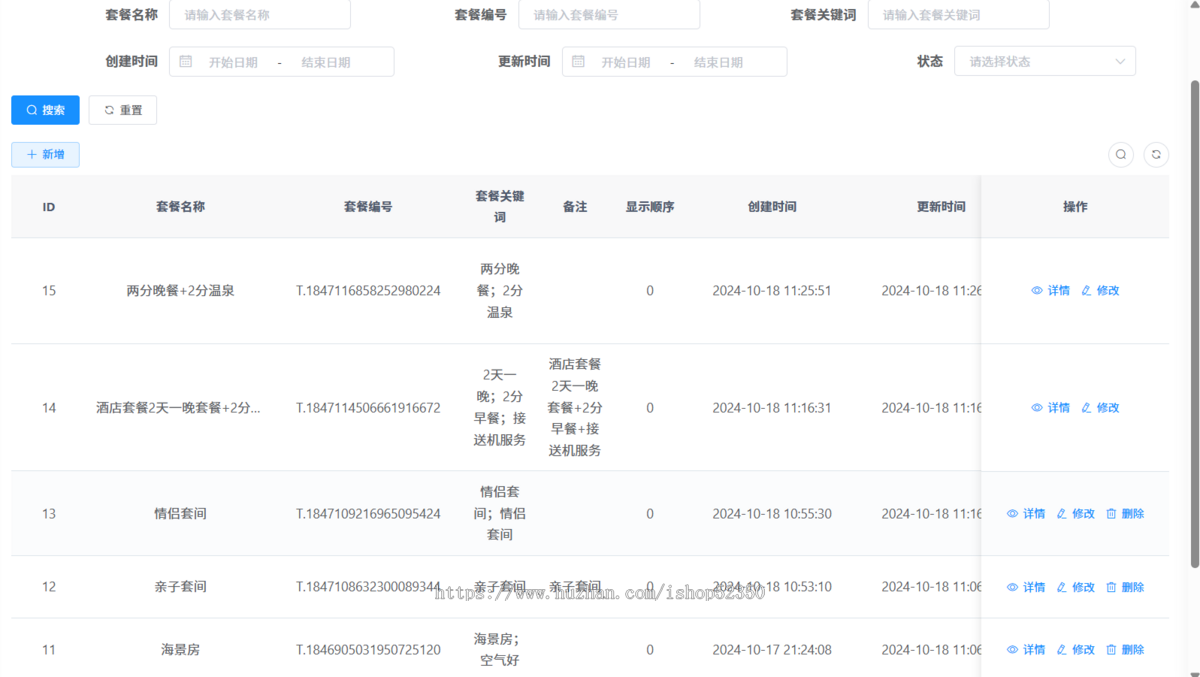View 详情 for 海景房 row
This screenshot has width=1200, height=677.
pyautogui.click(x=1026, y=650)
